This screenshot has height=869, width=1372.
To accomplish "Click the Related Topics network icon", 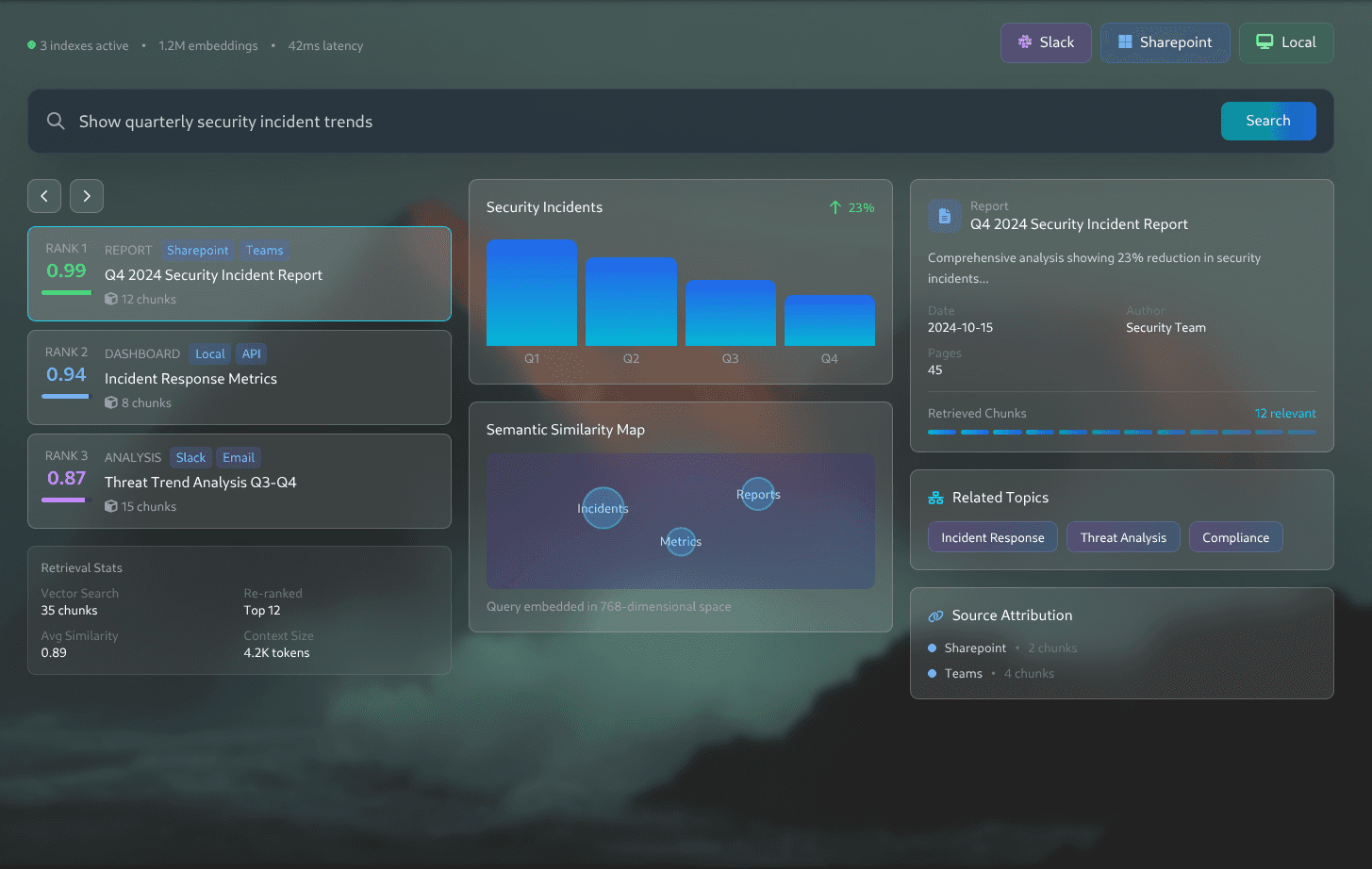I will point(935,498).
